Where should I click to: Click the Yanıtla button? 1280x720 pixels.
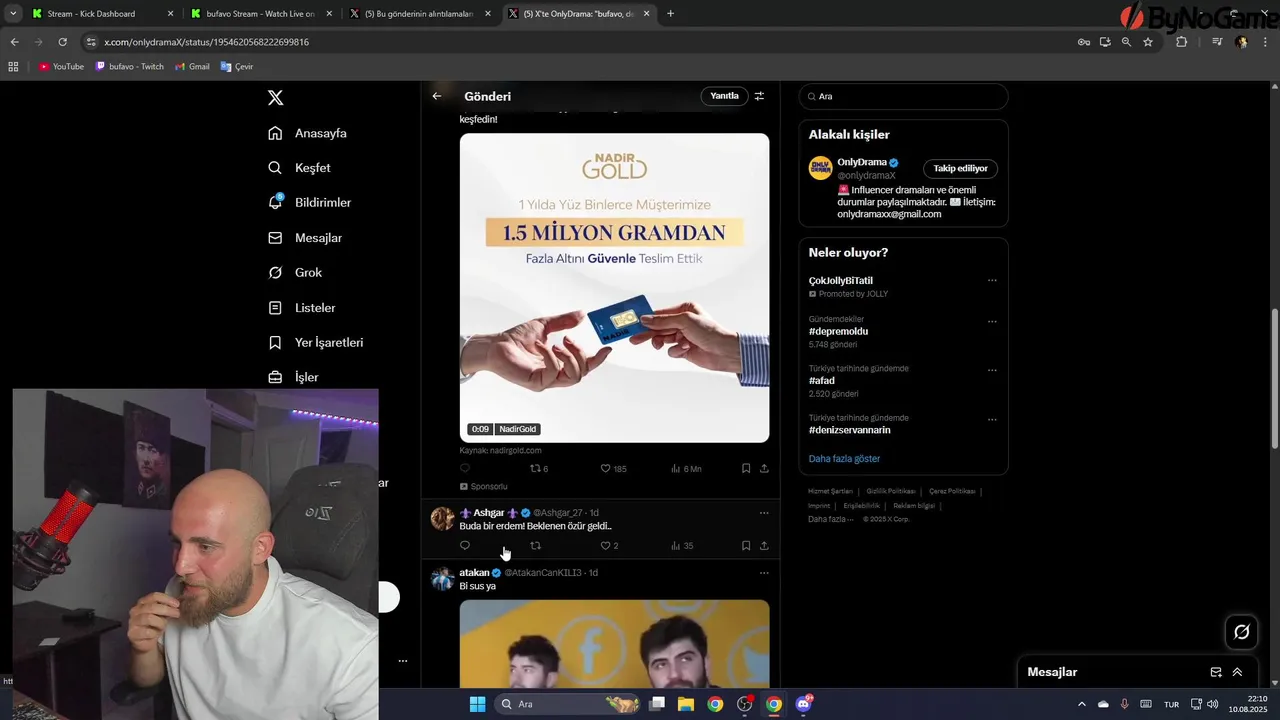click(x=724, y=96)
